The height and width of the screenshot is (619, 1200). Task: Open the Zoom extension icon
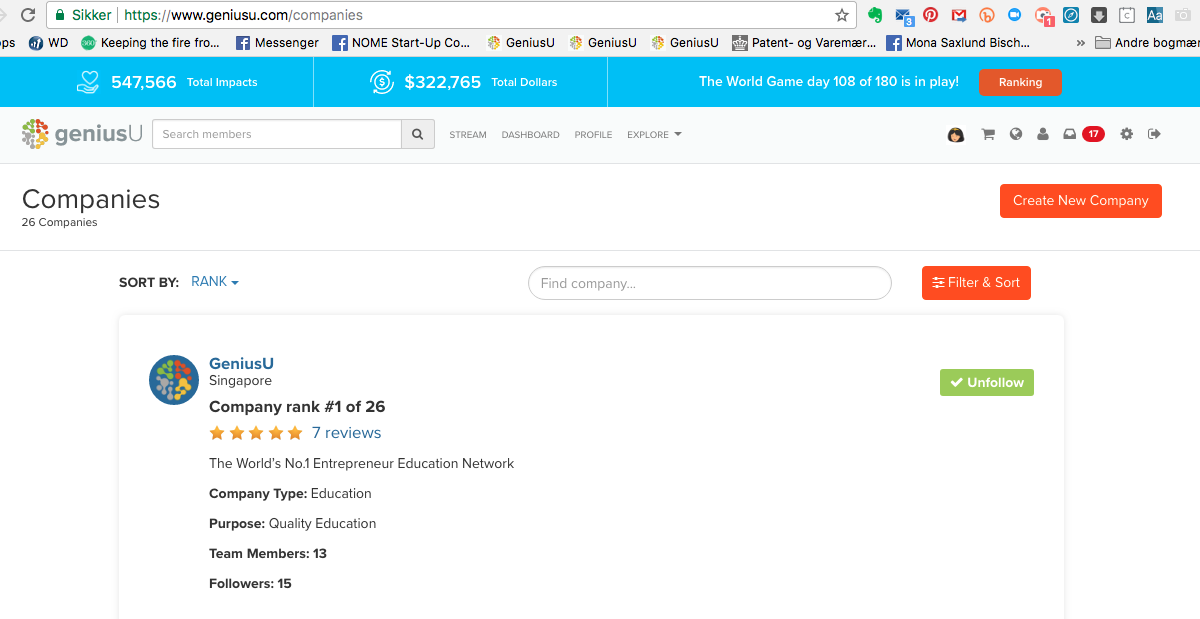(x=1014, y=15)
